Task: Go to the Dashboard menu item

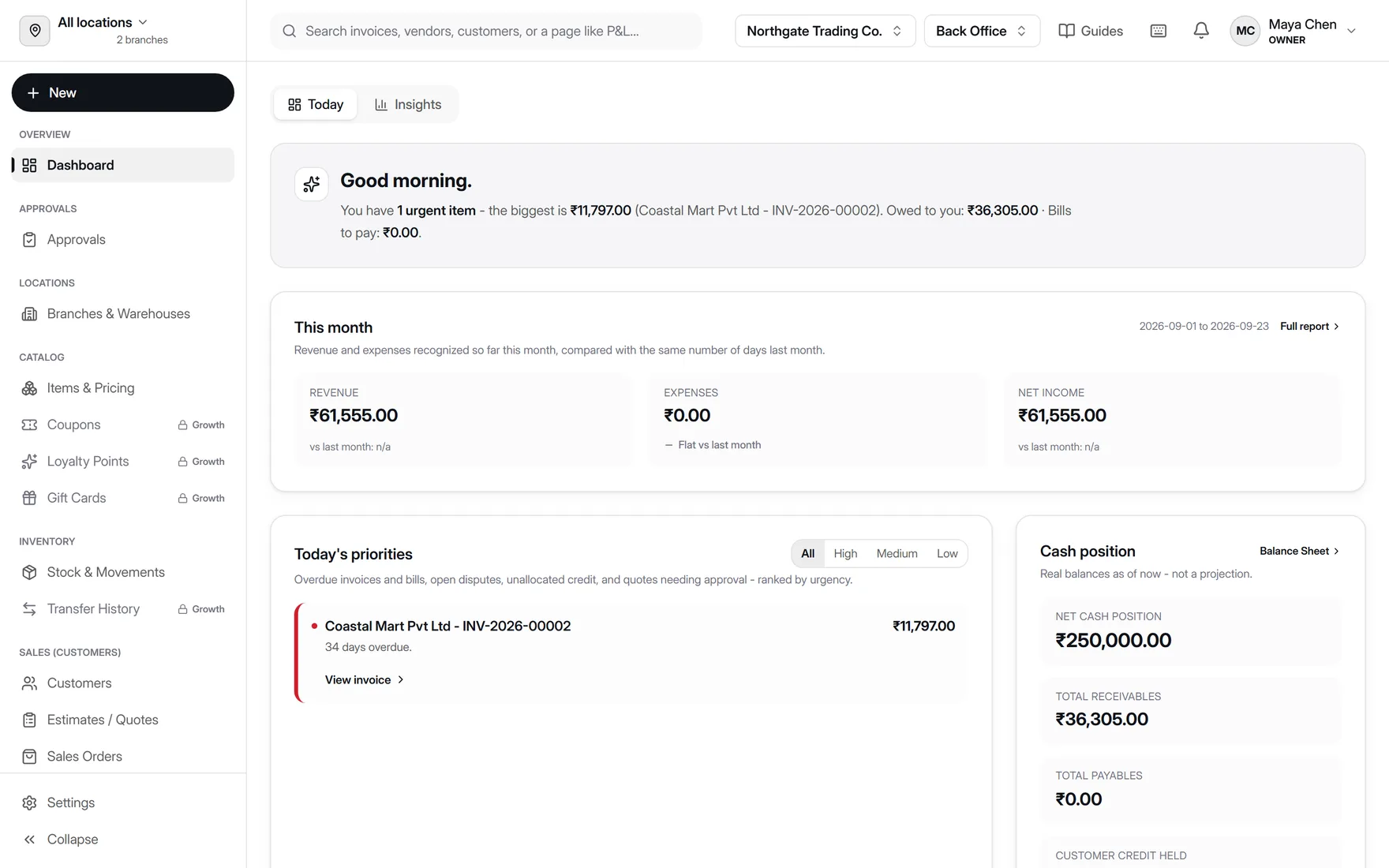Action: coord(123,165)
